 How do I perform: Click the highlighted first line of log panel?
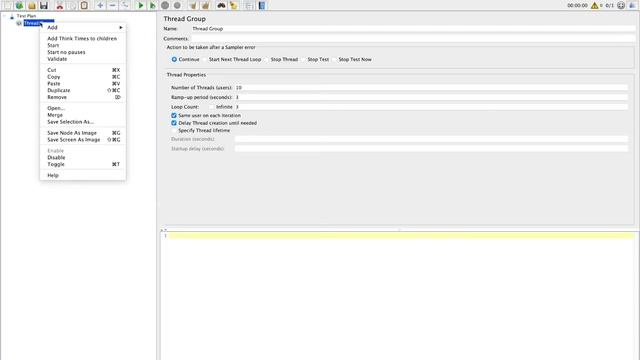[x=402, y=236]
